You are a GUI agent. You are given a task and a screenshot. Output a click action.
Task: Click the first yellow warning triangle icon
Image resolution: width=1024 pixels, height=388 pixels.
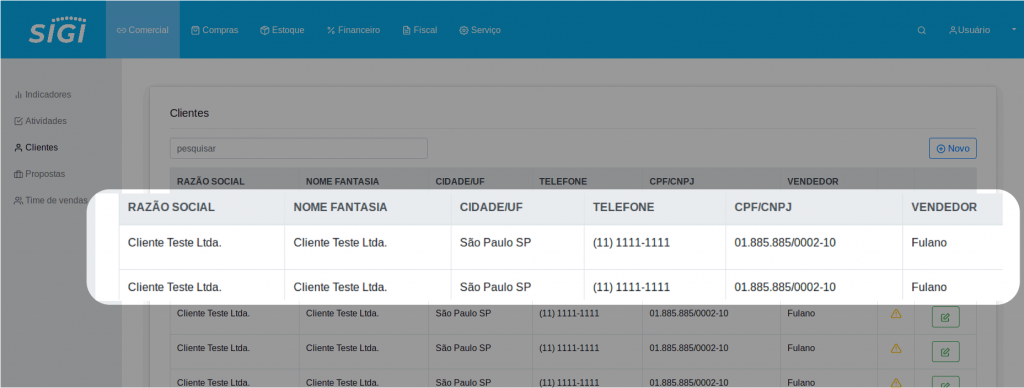(896, 314)
